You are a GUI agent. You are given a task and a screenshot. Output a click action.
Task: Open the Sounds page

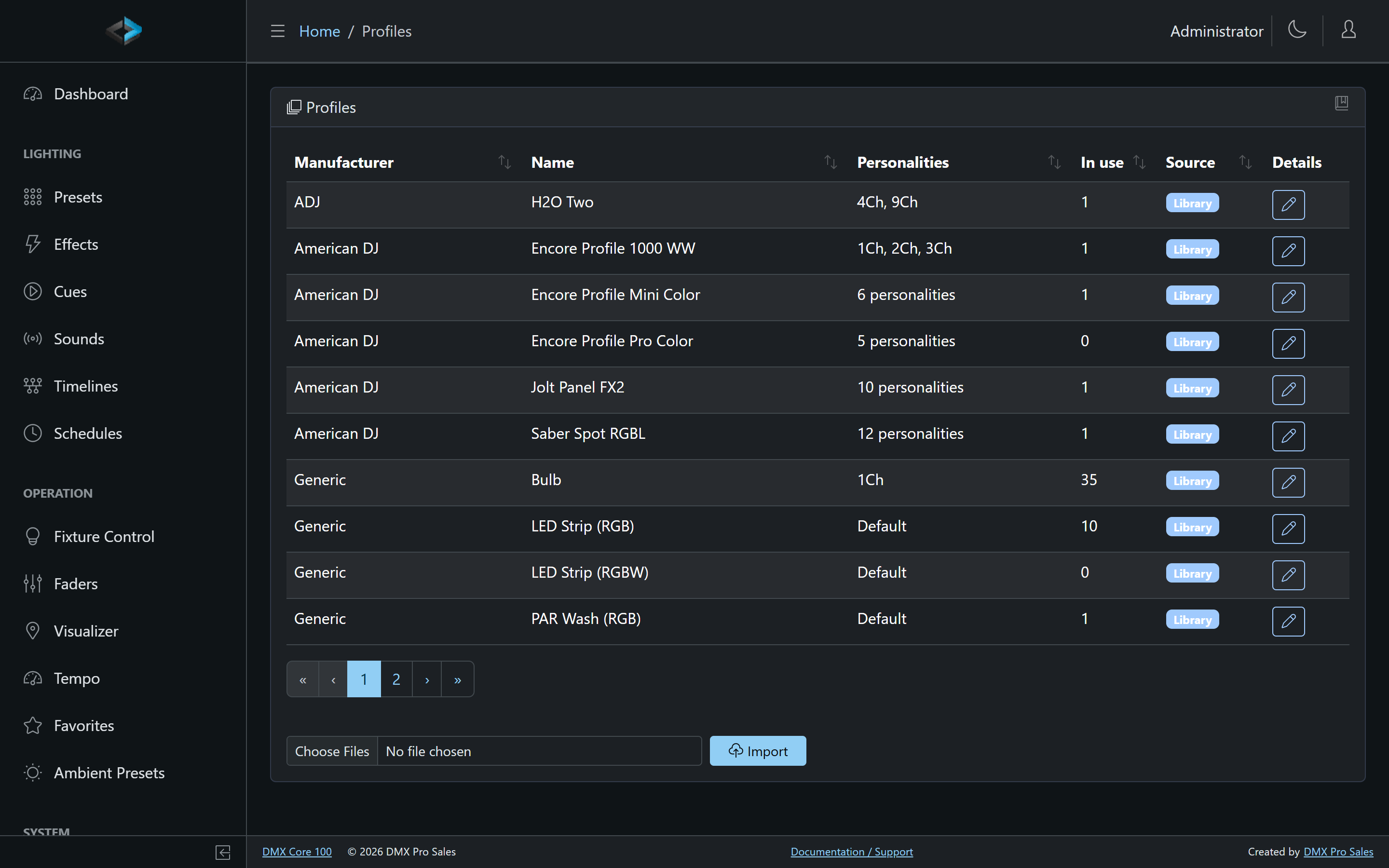pos(123,339)
